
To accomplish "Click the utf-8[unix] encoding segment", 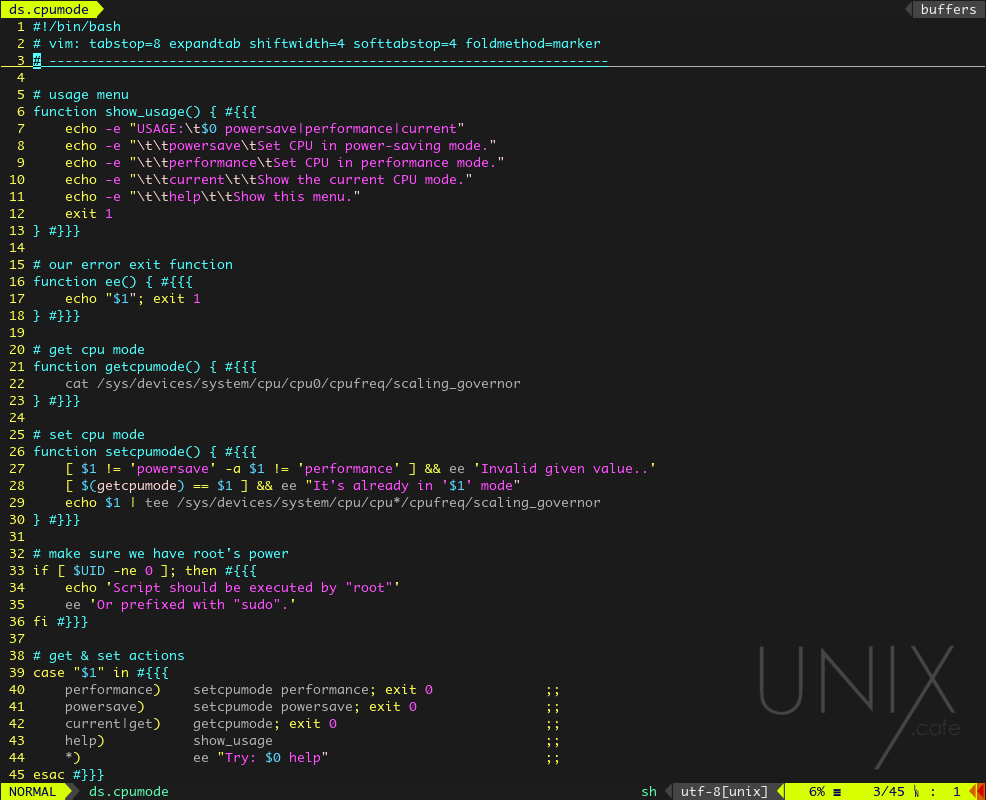I will [x=724, y=791].
